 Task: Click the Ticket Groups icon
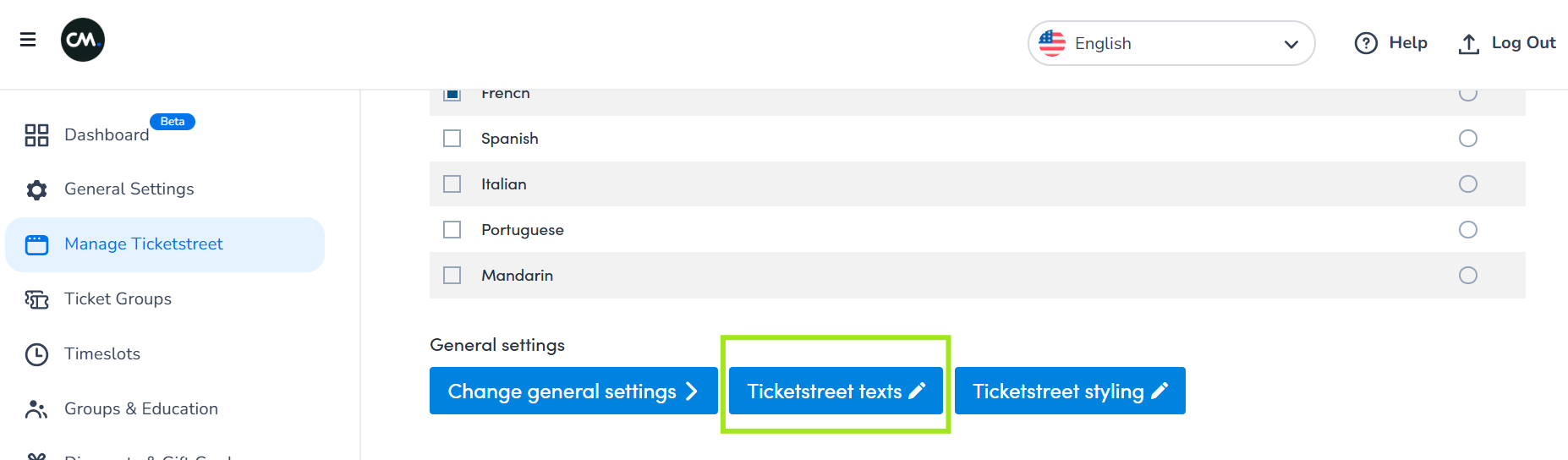(36, 299)
